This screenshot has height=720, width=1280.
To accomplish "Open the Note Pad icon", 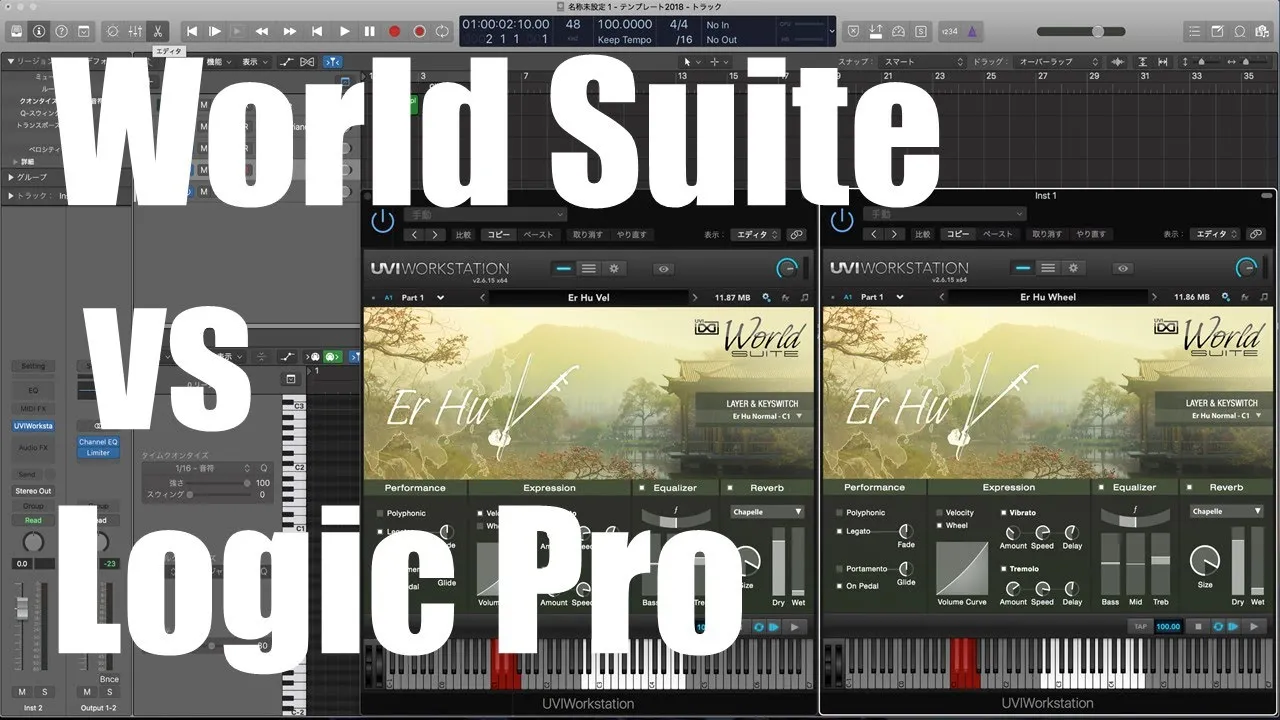I will click(x=1219, y=31).
